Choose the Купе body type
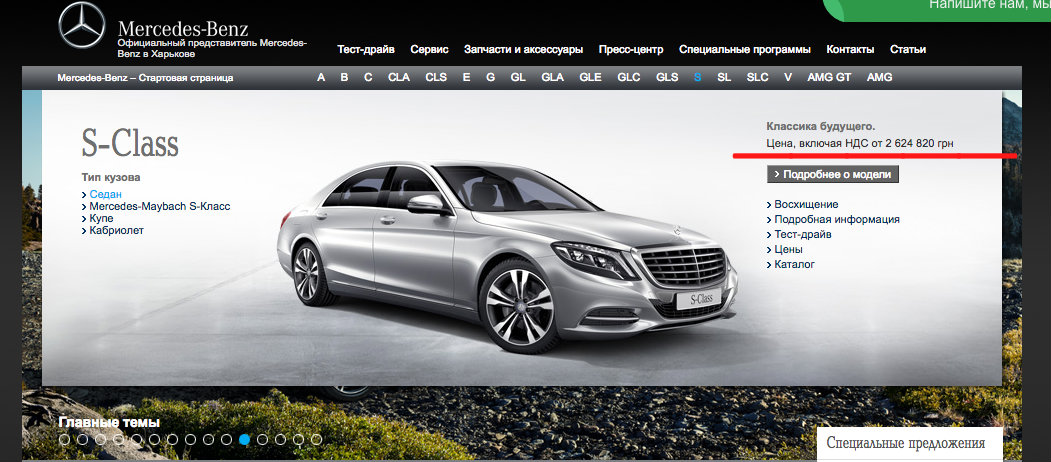 [x=101, y=219]
